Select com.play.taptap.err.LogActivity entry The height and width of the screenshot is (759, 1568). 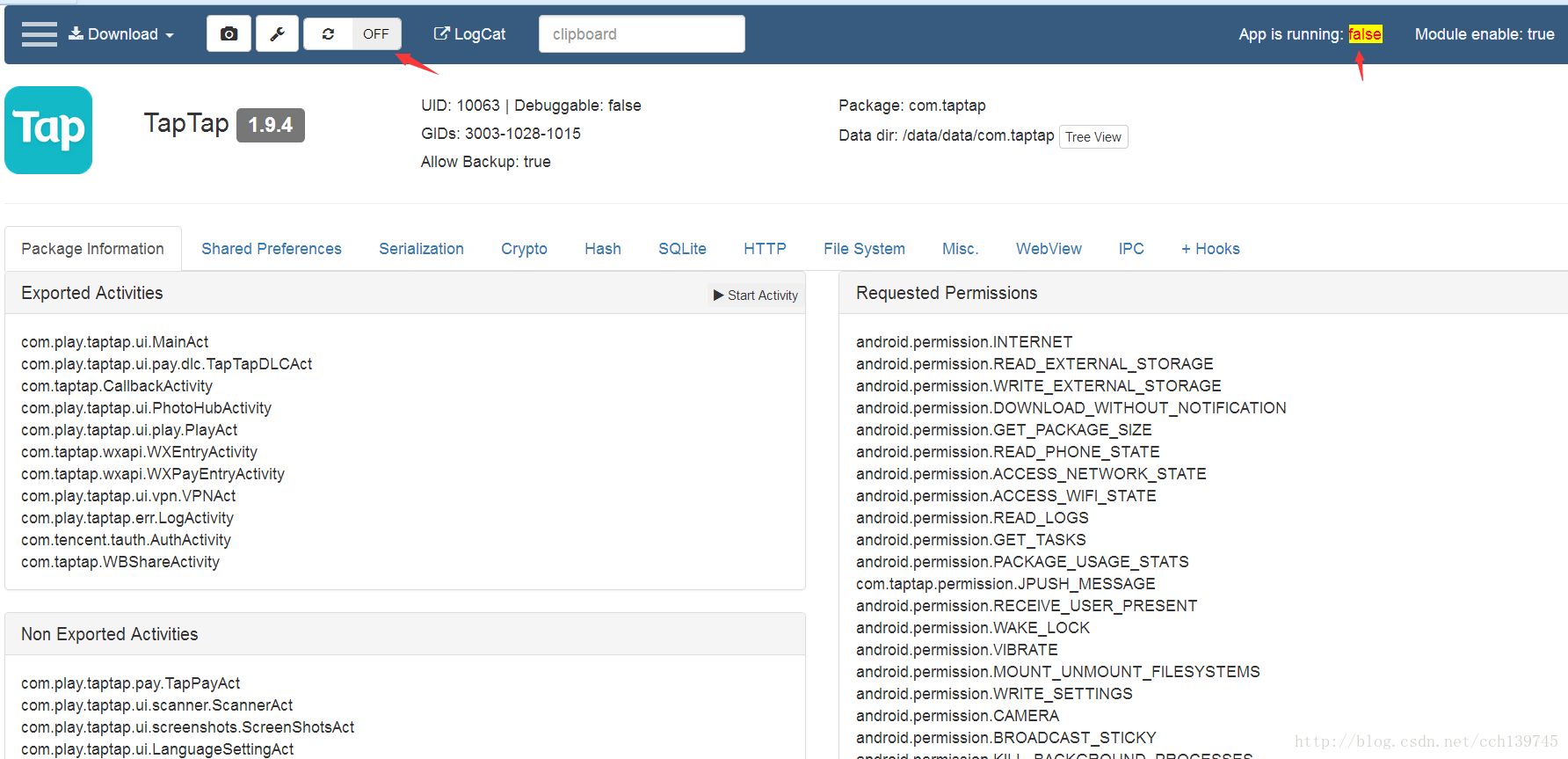tap(127, 518)
